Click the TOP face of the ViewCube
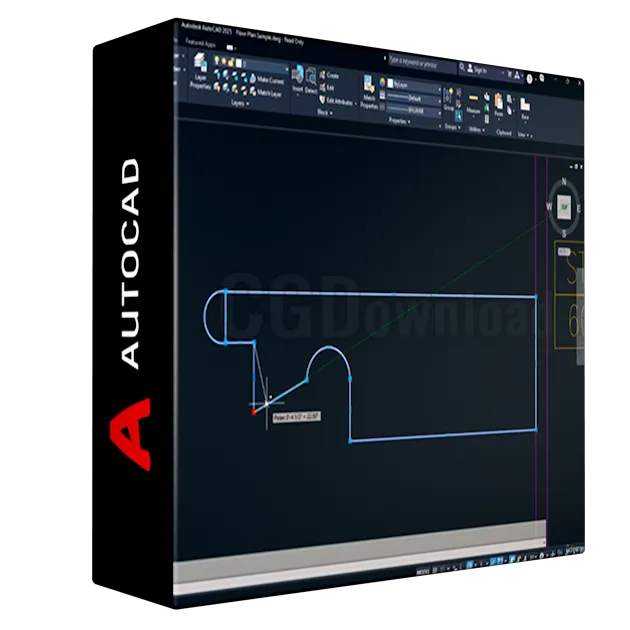 [x=564, y=207]
